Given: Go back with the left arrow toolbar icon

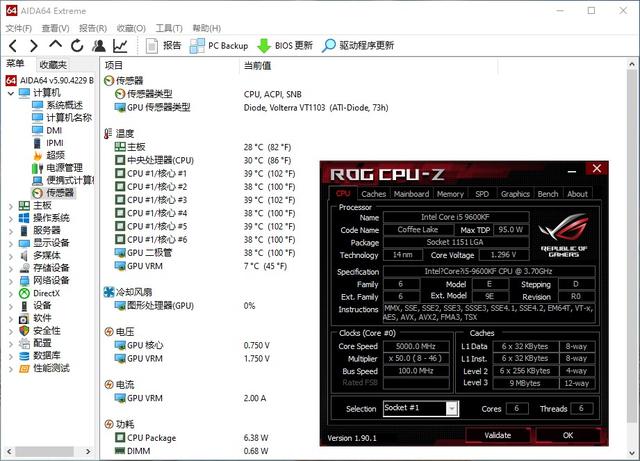Looking at the screenshot, I should (x=13, y=45).
